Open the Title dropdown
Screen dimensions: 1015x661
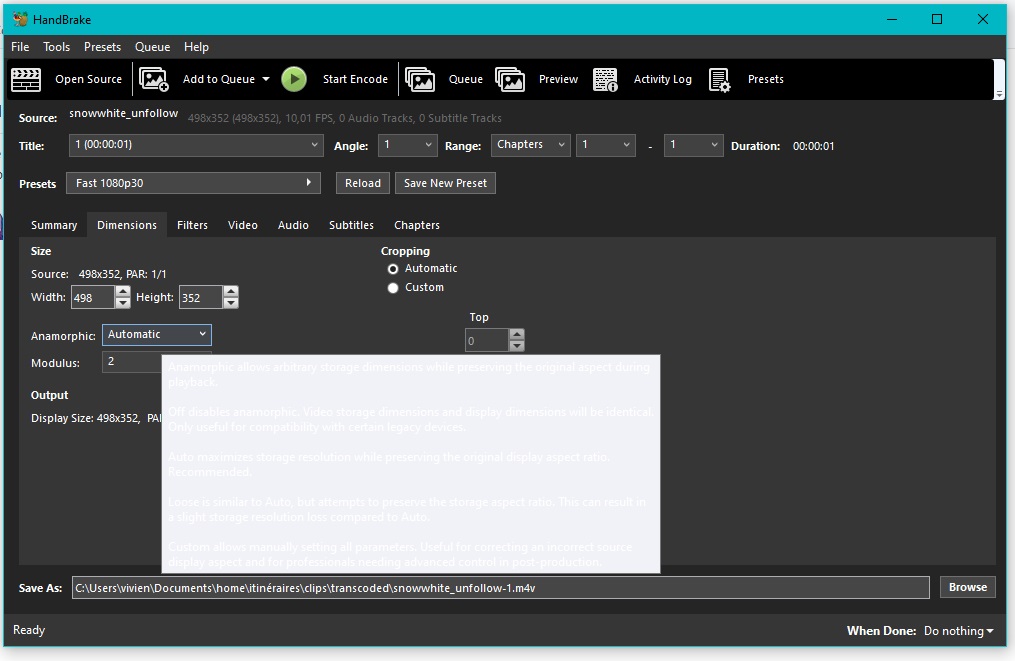click(x=196, y=145)
